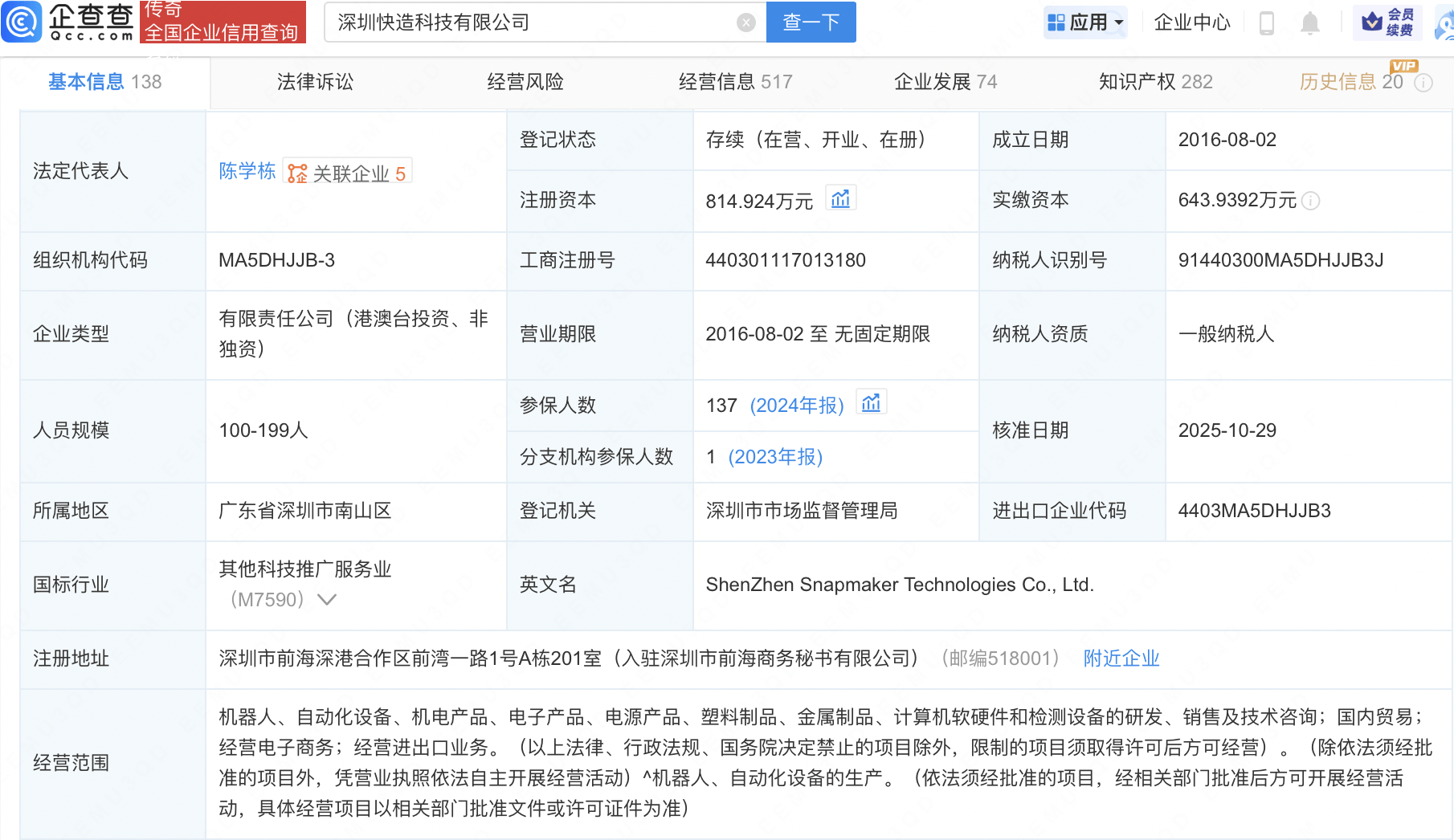1454x840 pixels.
Task: Open legal representative 陈学栋 profile link
Action: (x=247, y=171)
